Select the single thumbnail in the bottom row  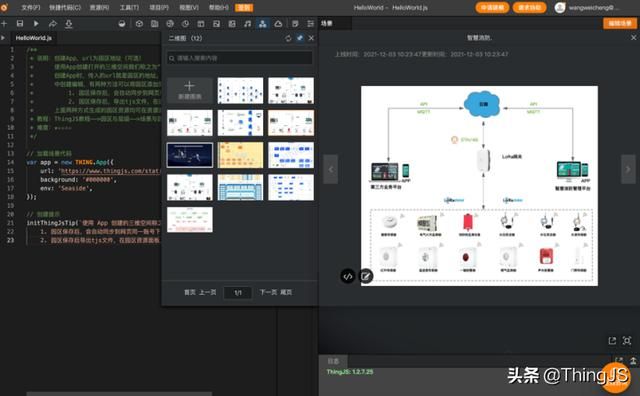[189, 219]
